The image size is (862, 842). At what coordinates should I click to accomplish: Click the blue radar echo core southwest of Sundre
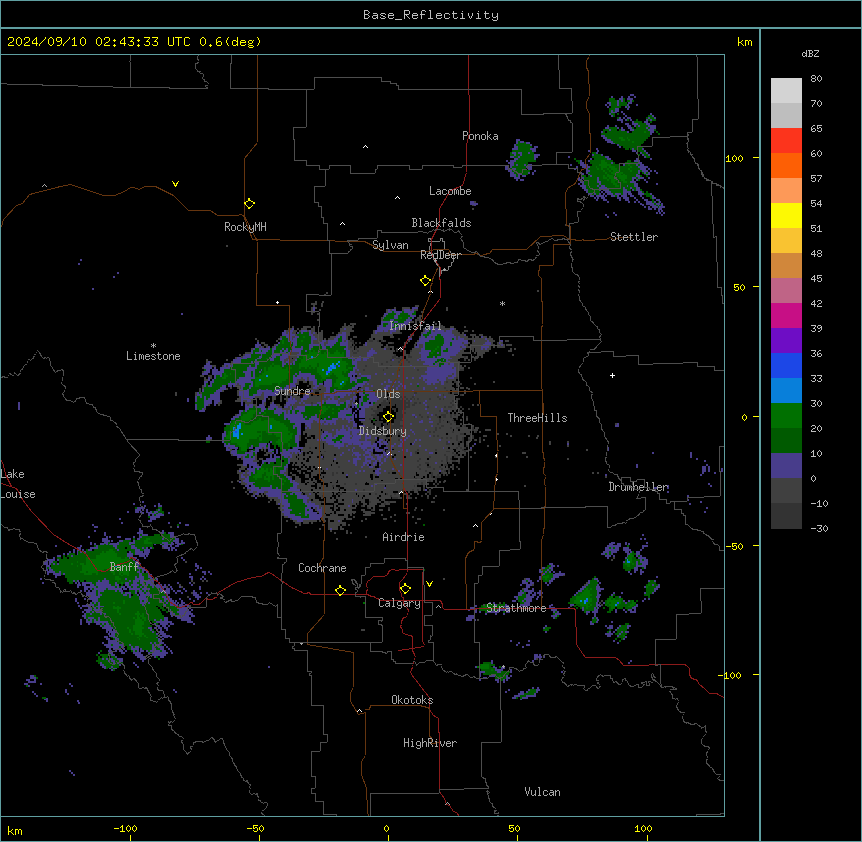237,431
